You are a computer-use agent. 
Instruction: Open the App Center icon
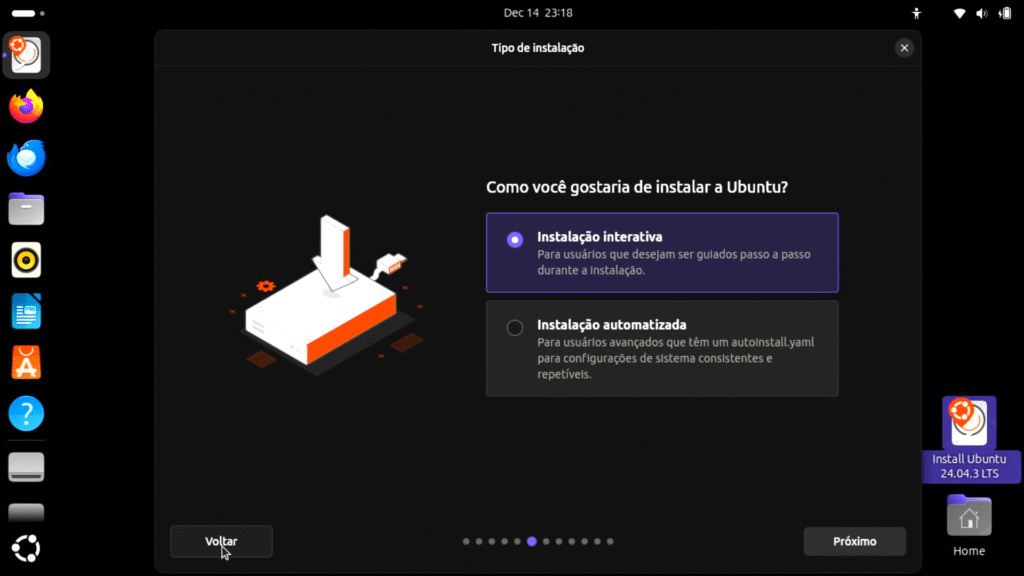click(26, 362)
